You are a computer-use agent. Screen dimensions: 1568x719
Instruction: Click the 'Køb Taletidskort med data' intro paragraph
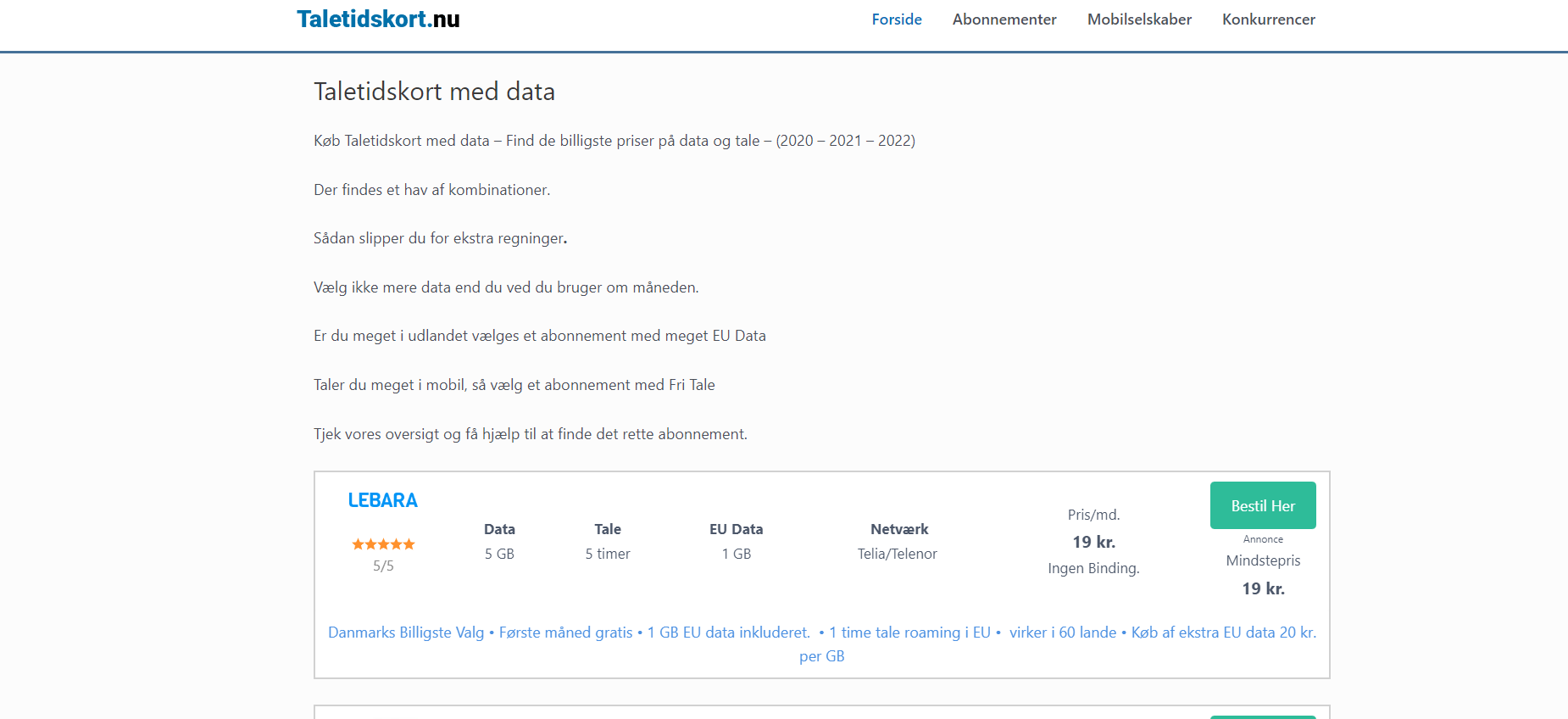pyautogui.click(x=614, y=141)
